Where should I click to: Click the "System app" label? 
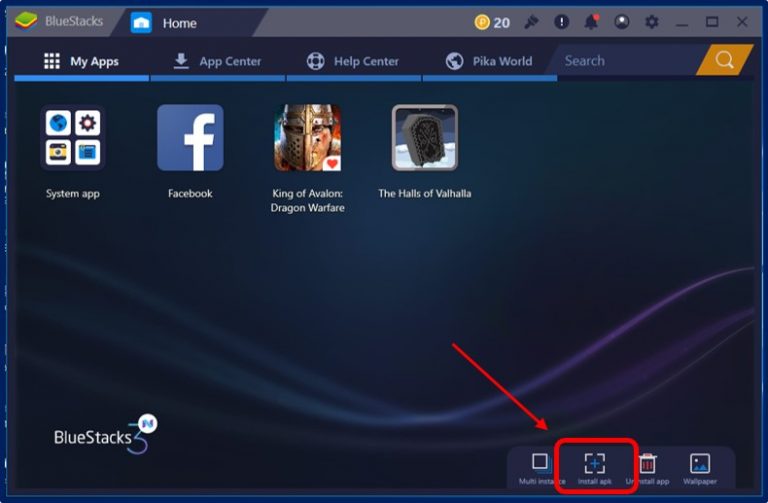73,193
